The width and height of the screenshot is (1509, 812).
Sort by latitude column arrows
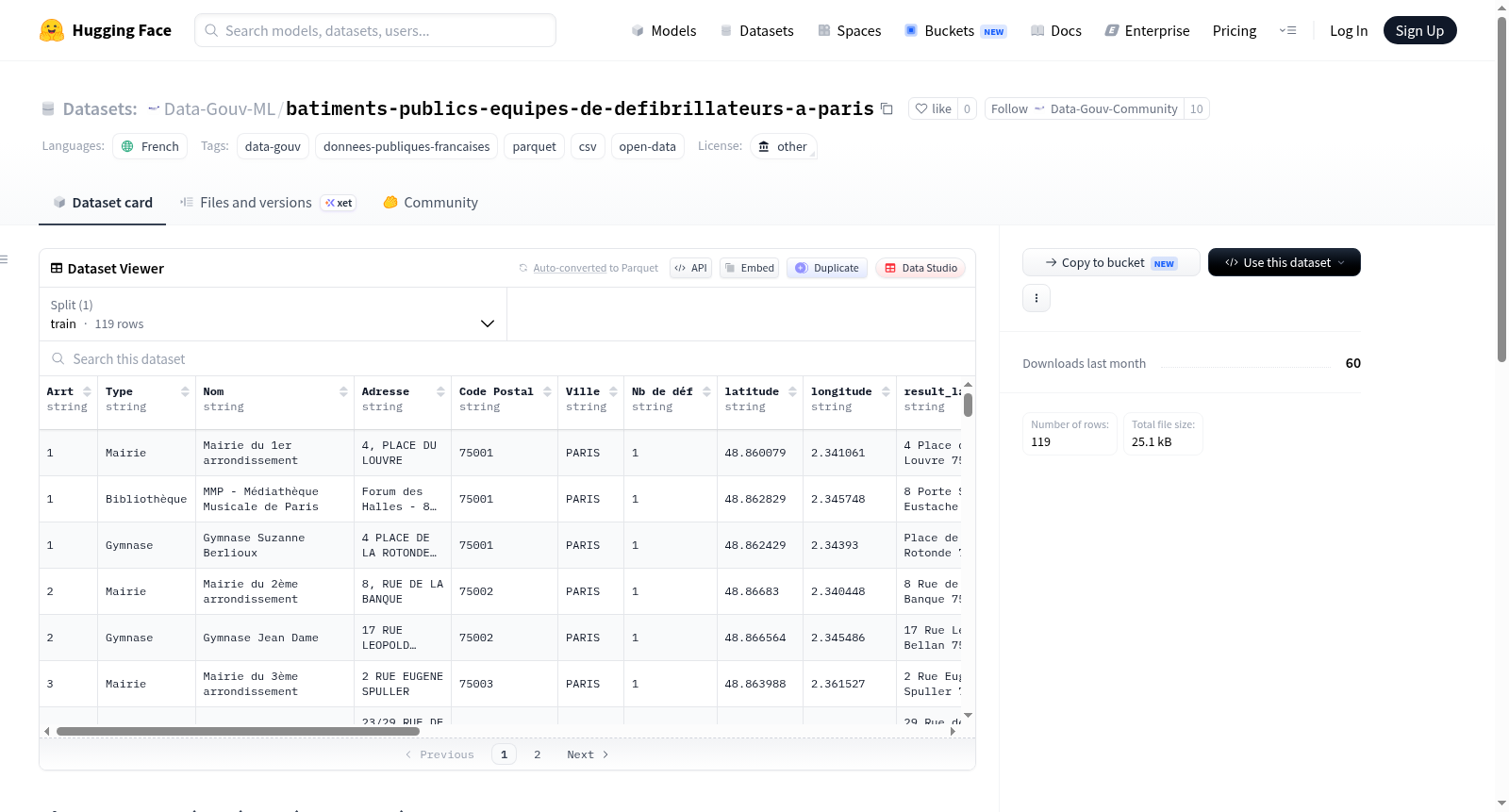coord(792,391)
